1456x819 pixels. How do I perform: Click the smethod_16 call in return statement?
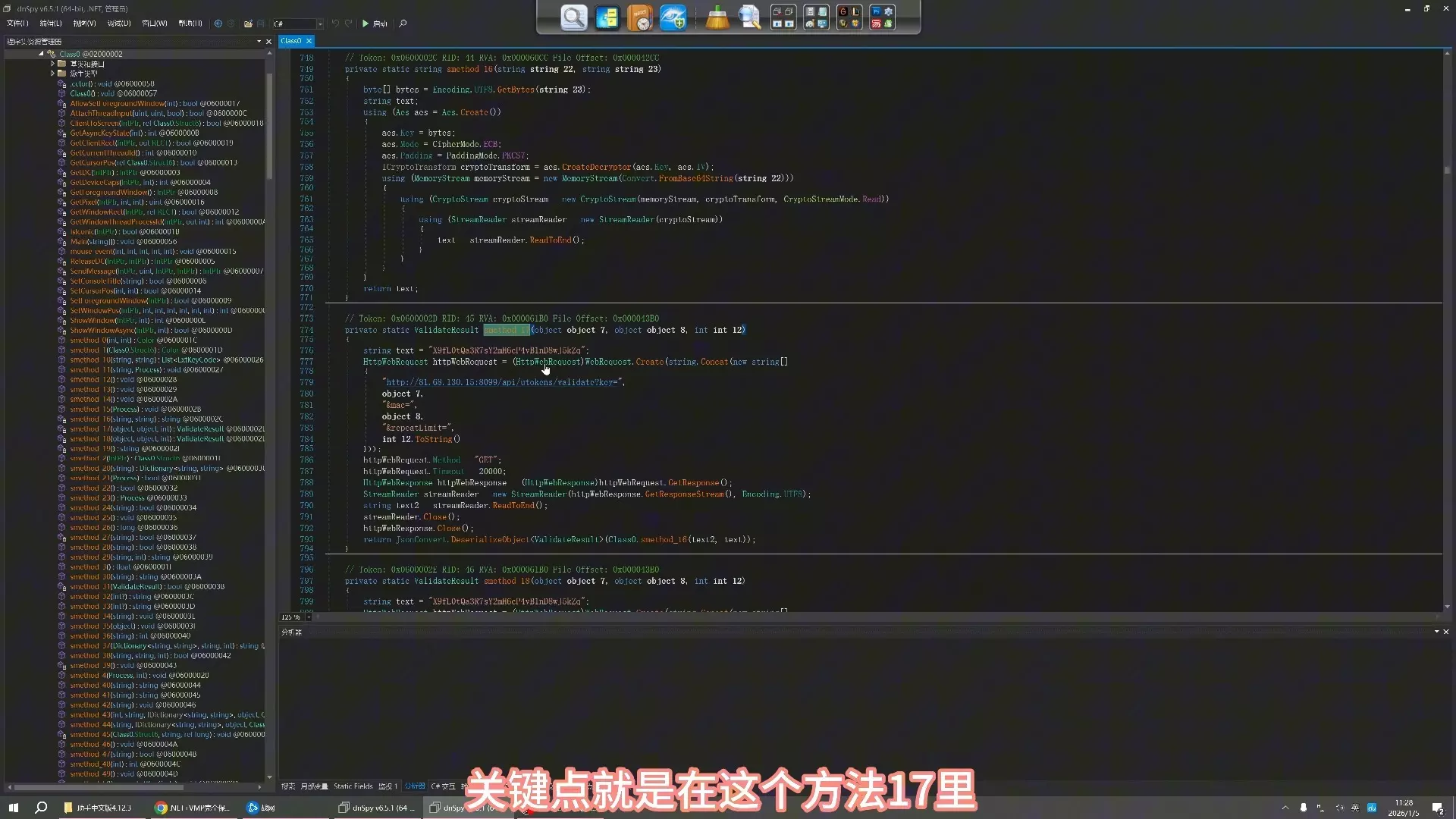tap(663, 540)
